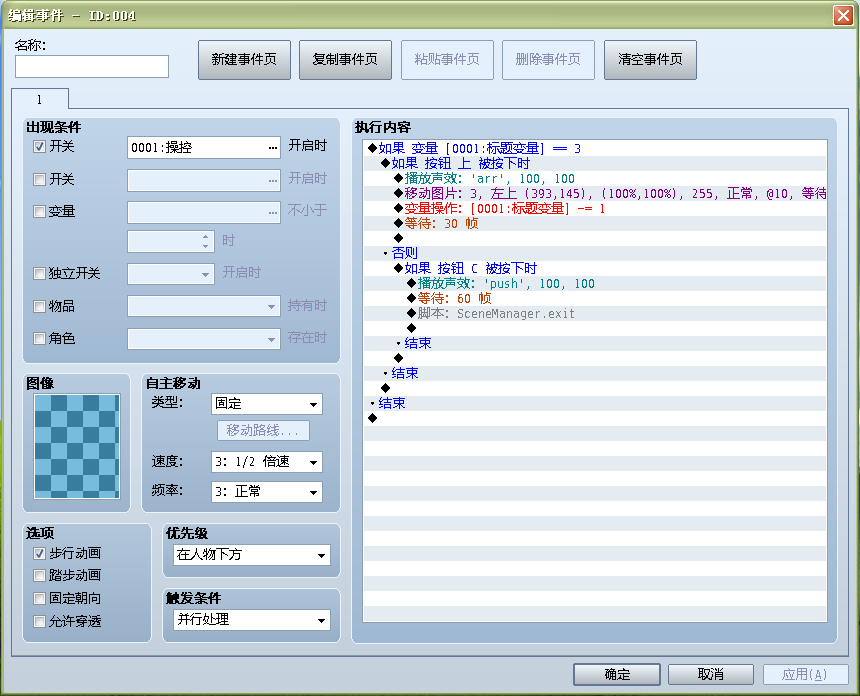Select the 如果 变量 [0001:标题变量] == 3 command
This screenshot has height=696, width=860.
pos(595,148)
